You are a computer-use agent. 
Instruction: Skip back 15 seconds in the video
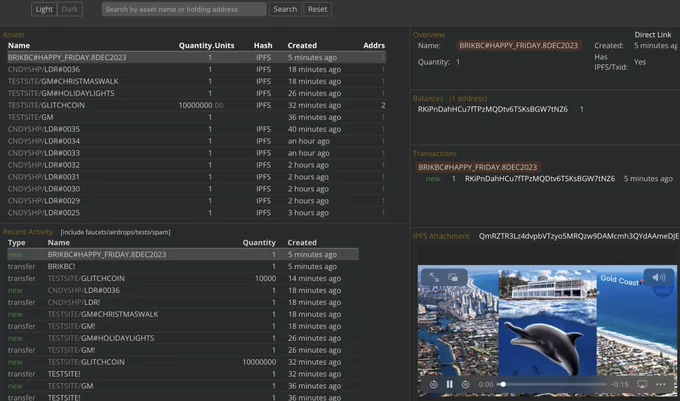coord(433,384)
